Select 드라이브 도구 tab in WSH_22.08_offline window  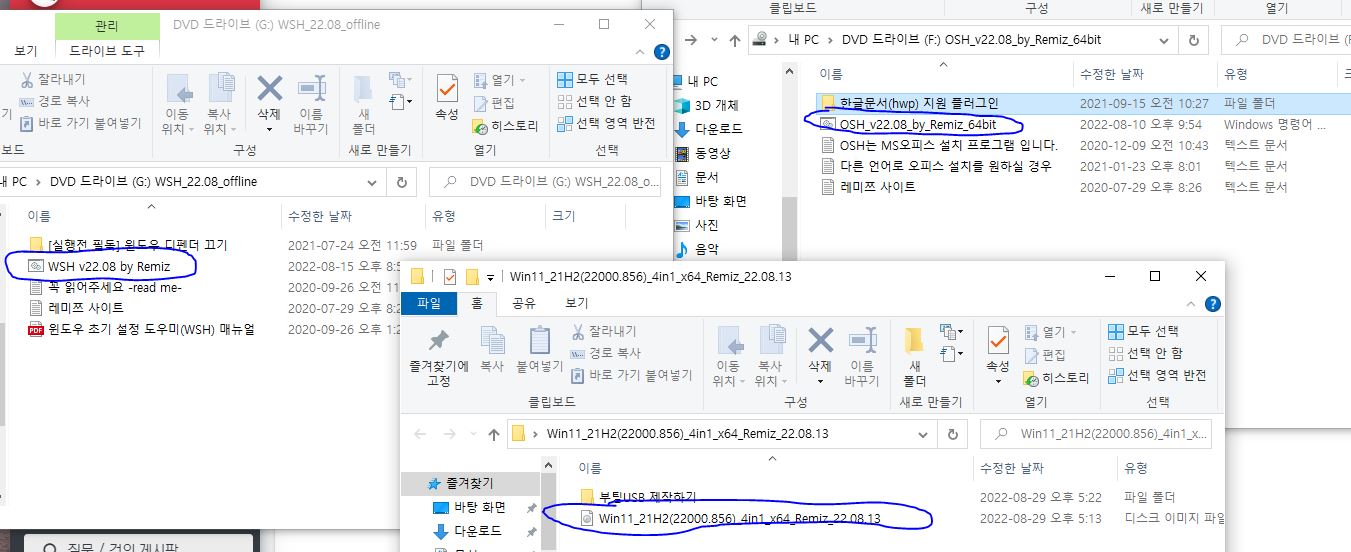coord(107,50)
